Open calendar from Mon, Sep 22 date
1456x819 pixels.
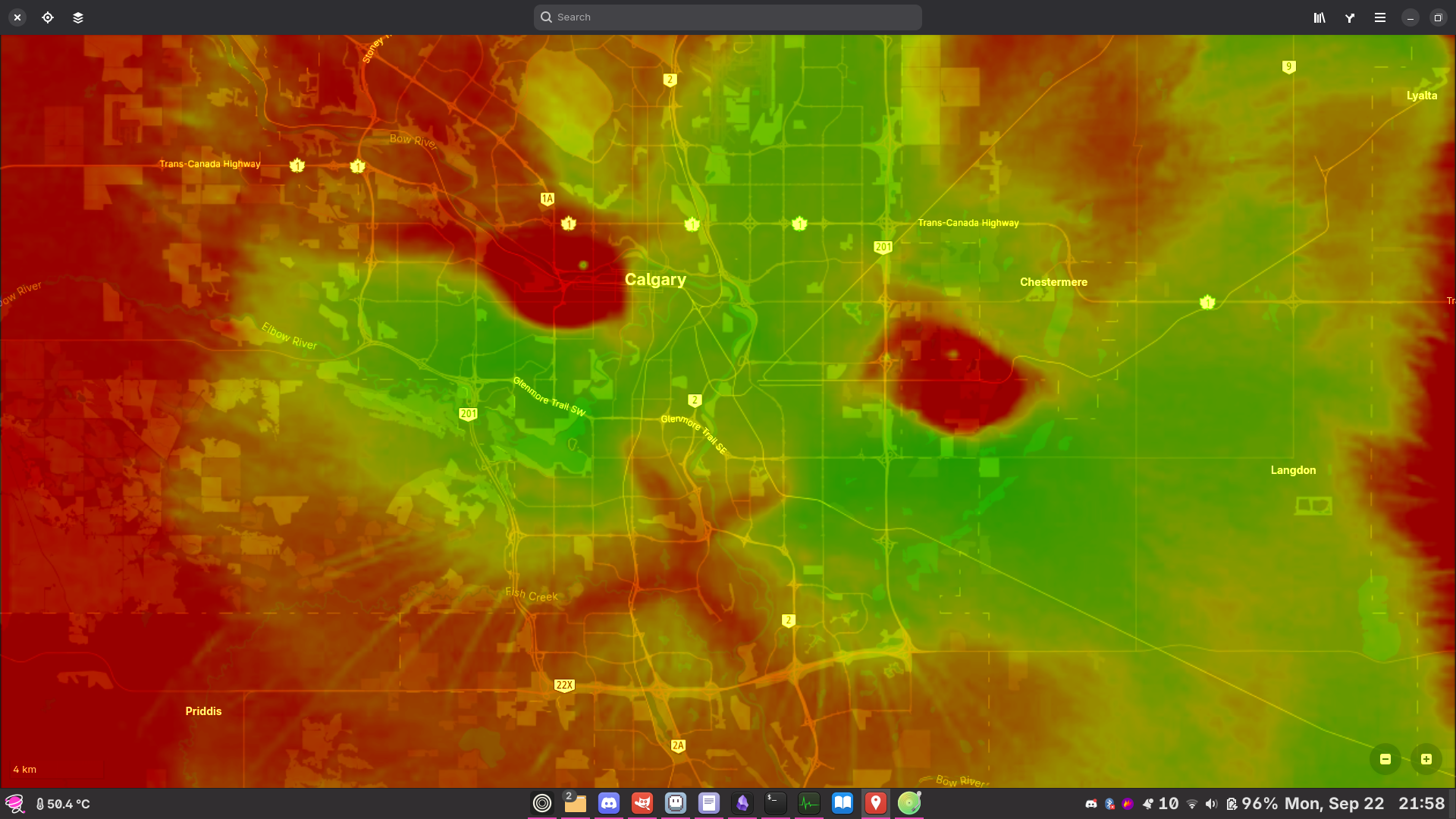coord(1335,804)
